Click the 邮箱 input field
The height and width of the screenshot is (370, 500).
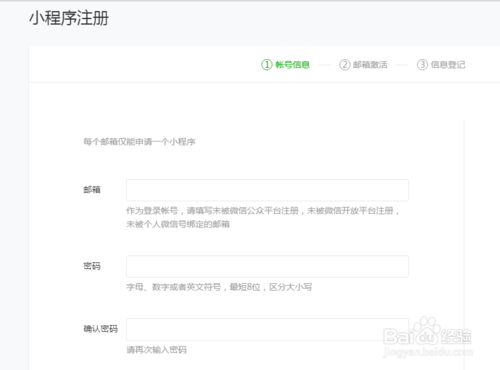(267, 190)
